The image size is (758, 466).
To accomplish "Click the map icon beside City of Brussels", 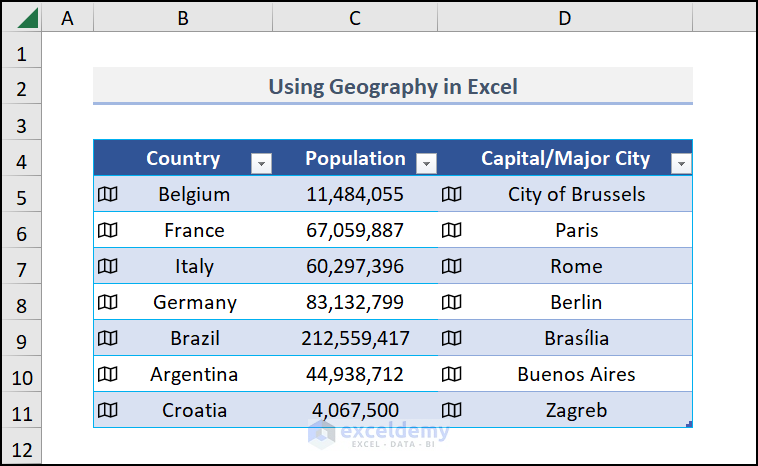I will click(x=452, y=194).
